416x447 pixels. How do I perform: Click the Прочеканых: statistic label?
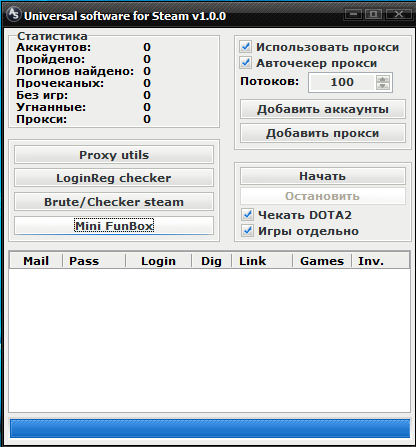[x=60, y=83]
